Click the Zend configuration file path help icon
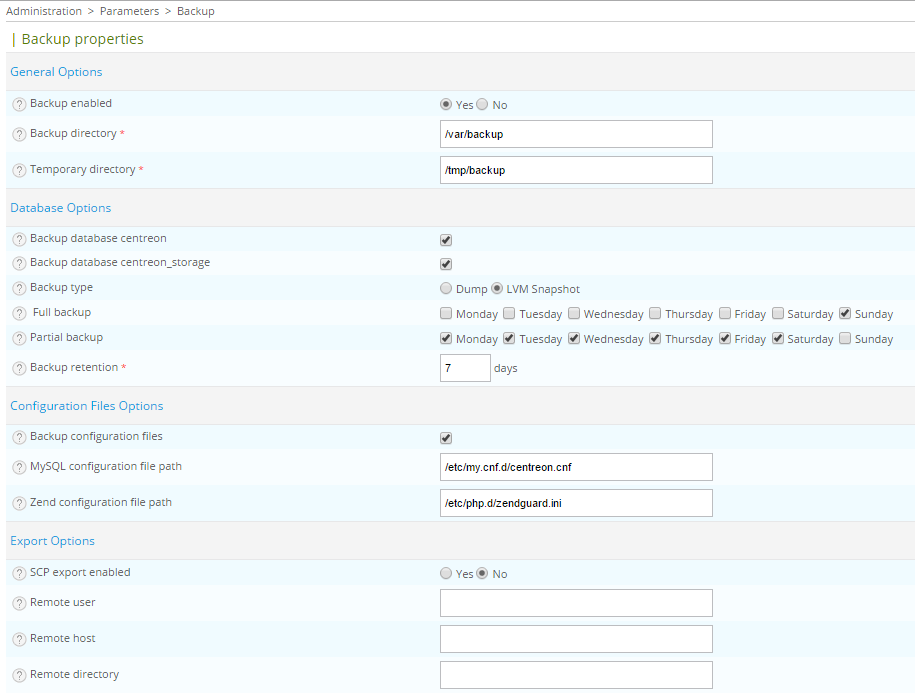The image size is (915, 694). tap(19, 502)
